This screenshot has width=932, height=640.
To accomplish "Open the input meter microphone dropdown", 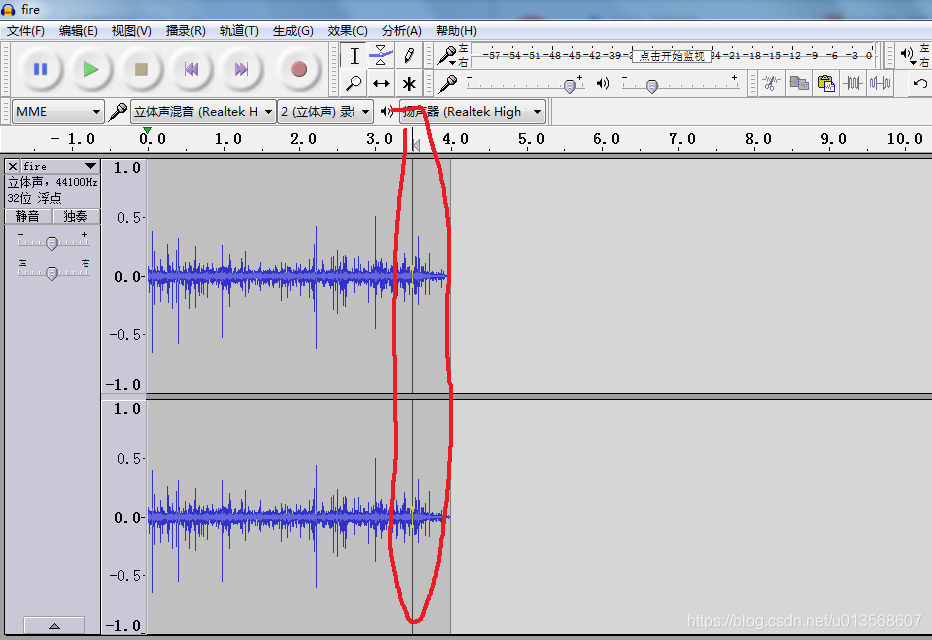I will [447, 56].
